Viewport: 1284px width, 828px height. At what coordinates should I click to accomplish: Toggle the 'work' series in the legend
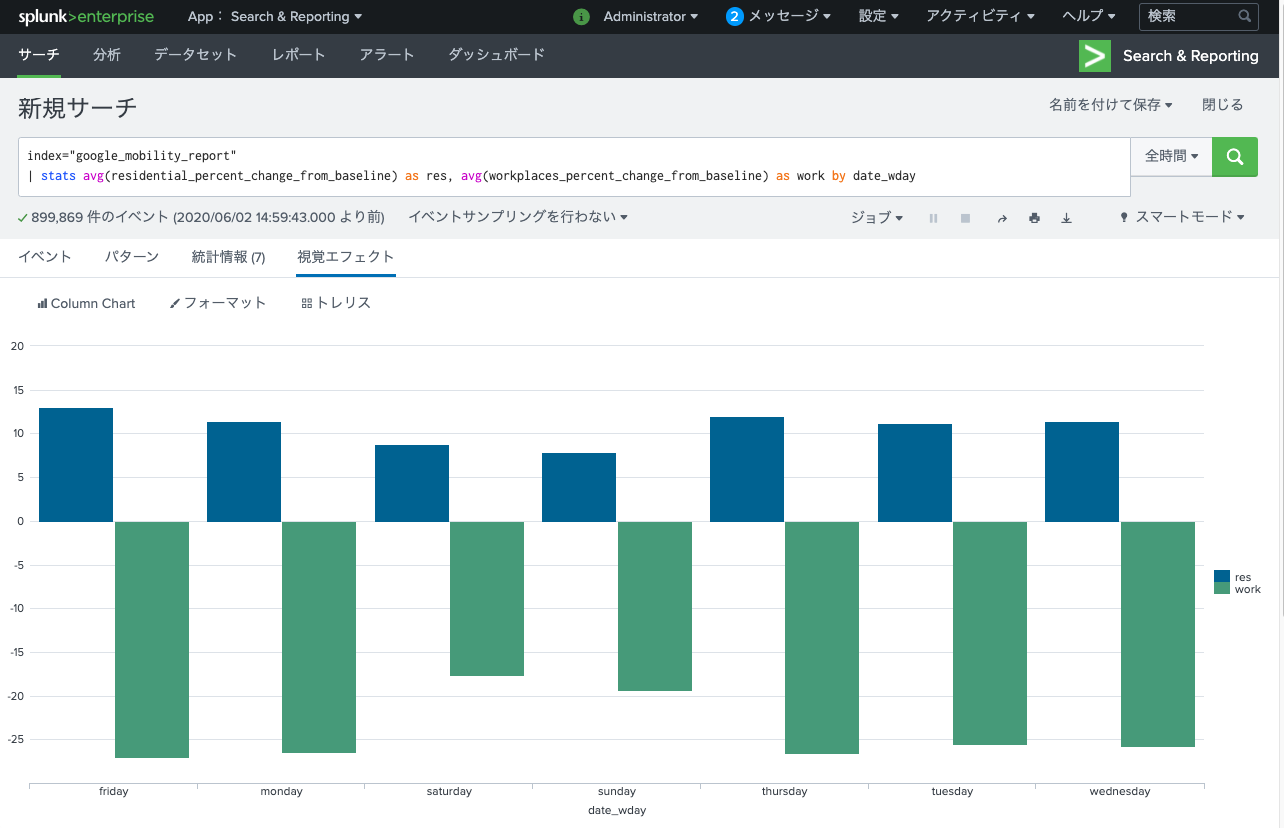coord(1246,589)
